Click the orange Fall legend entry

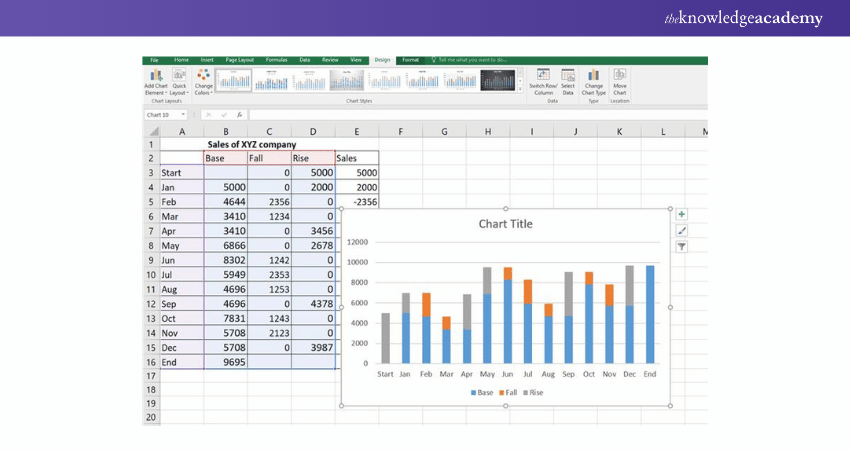pyautogui.click(x=507, y=393)
